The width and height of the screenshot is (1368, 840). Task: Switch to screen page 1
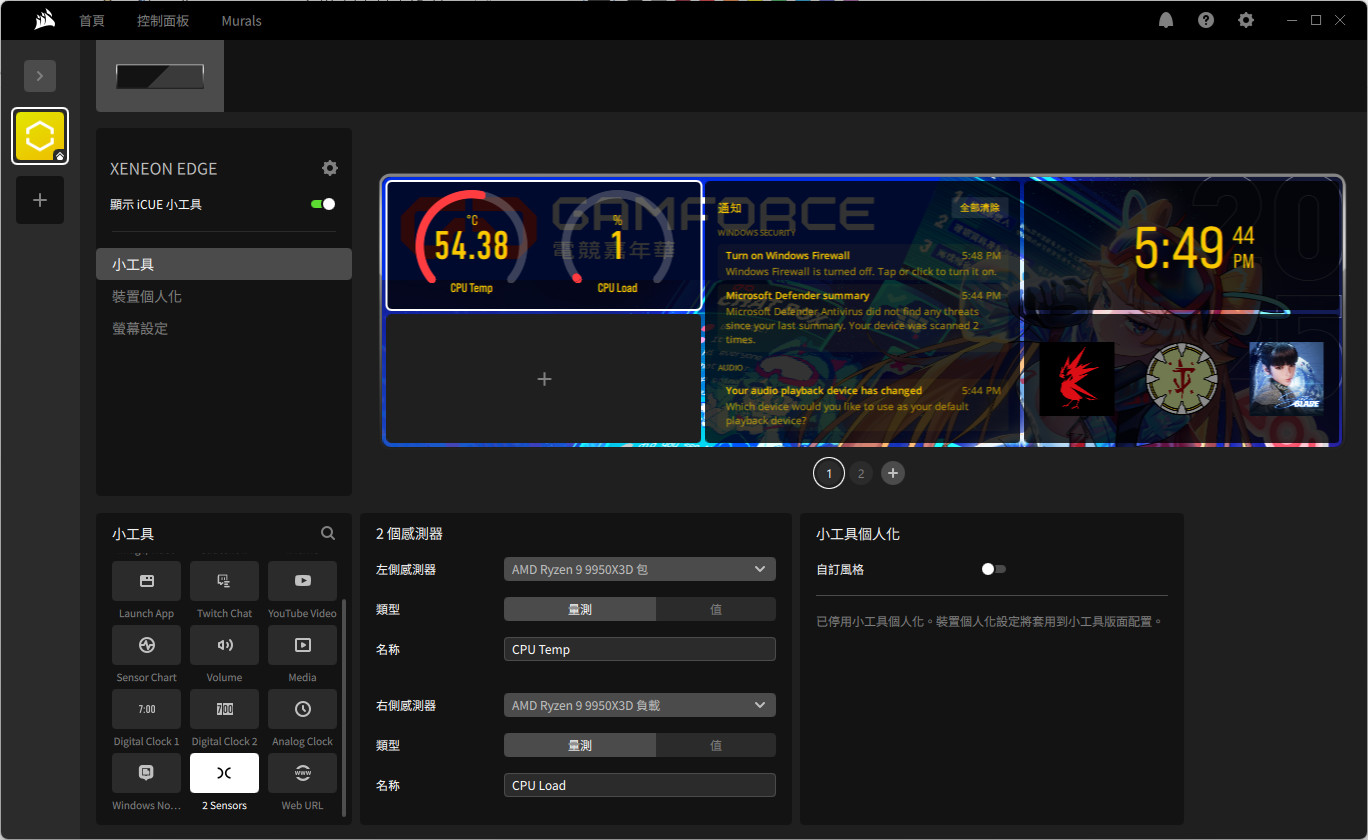click(829, 473)
